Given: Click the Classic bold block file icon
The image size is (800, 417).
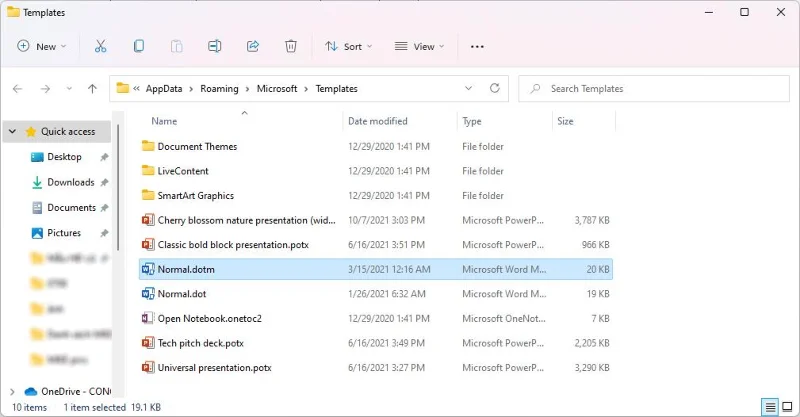Looking at the screenshot, I should point(148,244).
